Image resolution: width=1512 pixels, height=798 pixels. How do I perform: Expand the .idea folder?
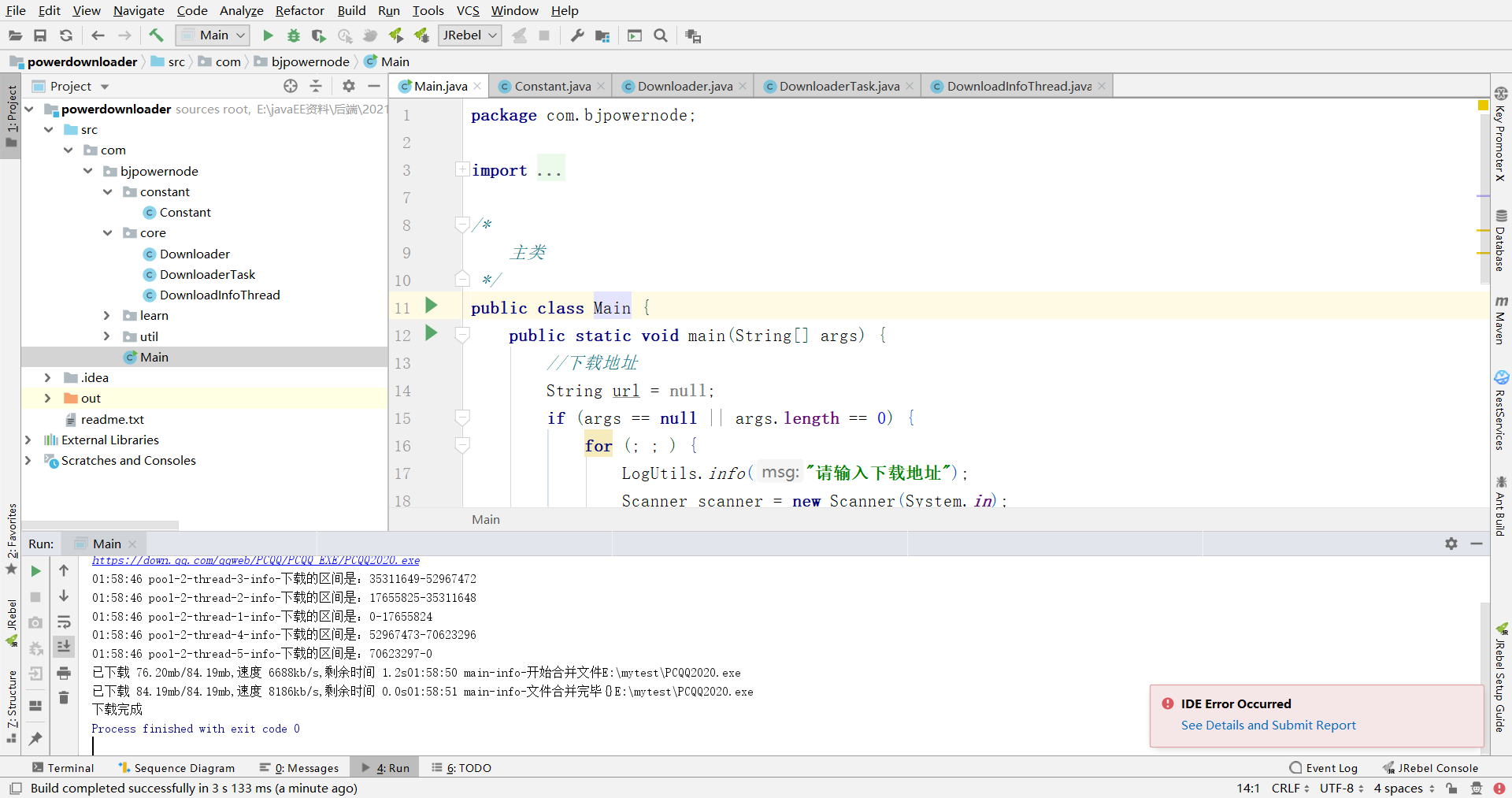pos(47,377)
